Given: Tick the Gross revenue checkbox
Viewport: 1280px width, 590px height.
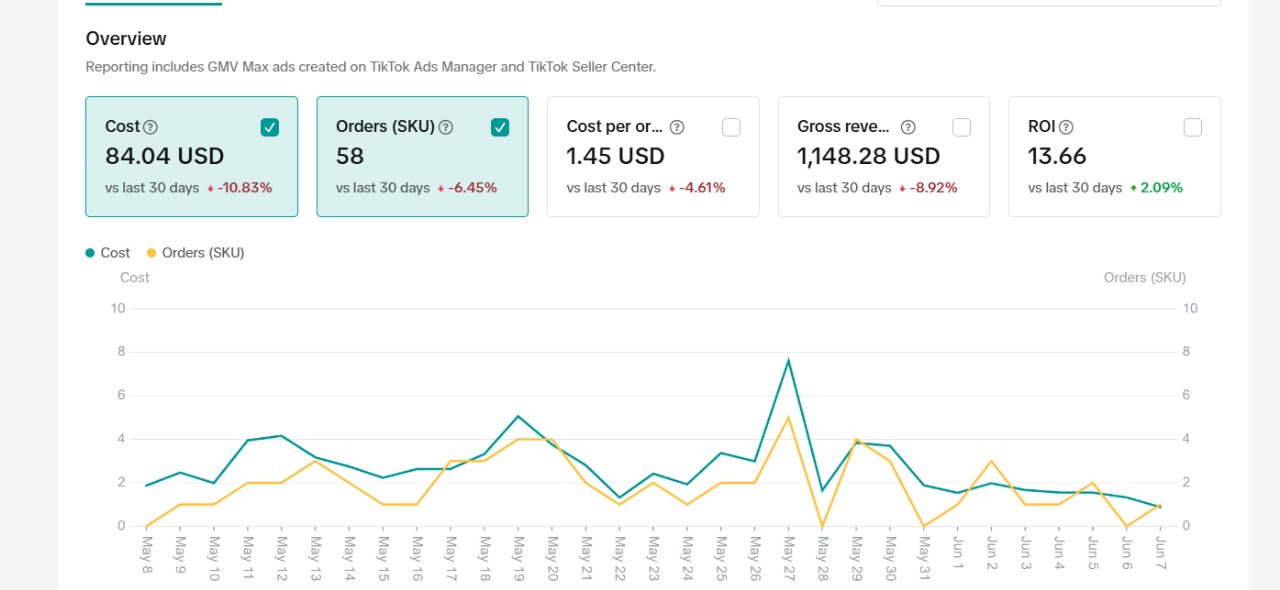Looking at the screenshot, I should 961,127.
